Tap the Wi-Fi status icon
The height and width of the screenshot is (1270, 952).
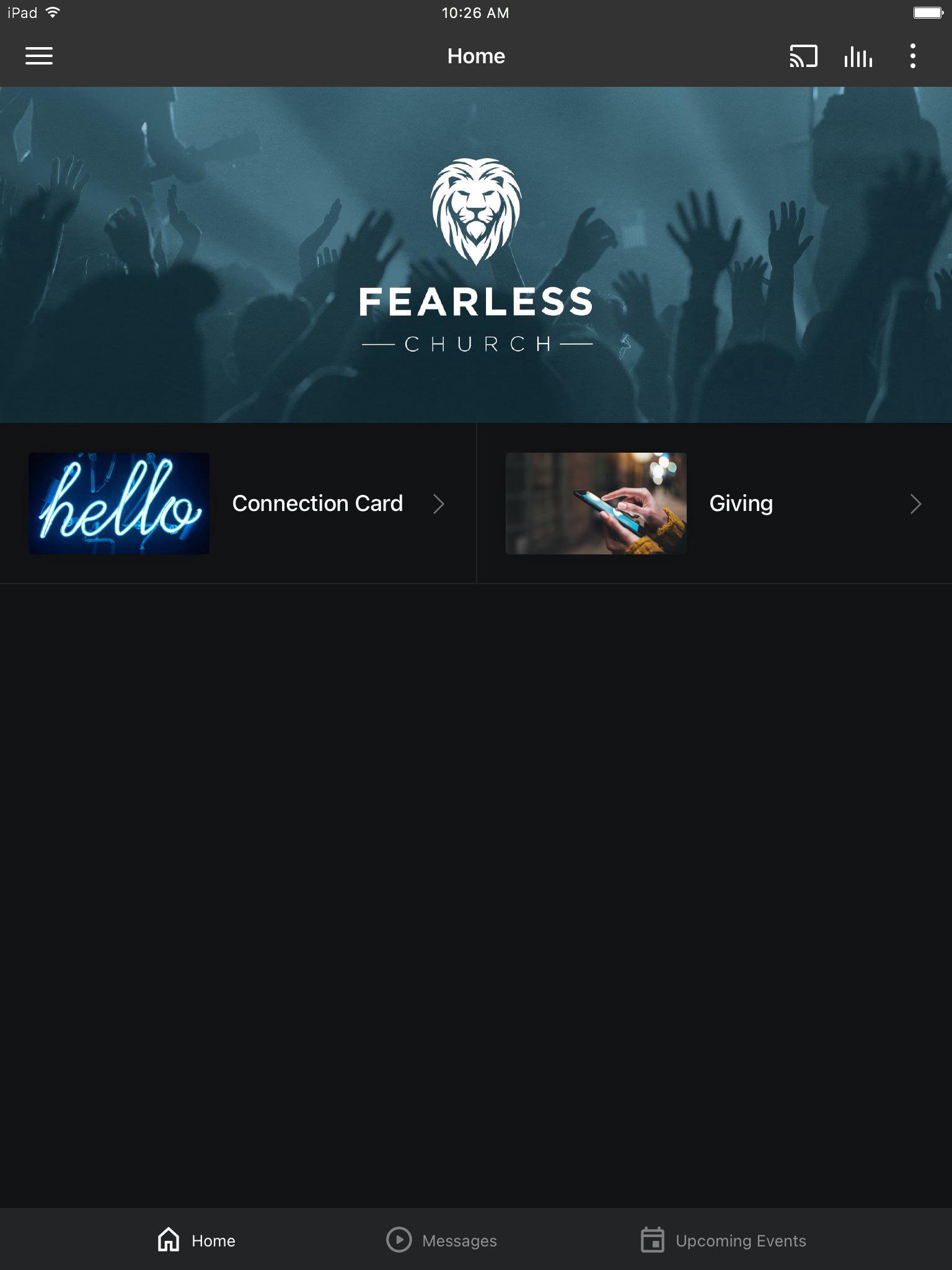pyautogui.click(x=53, y=12)
